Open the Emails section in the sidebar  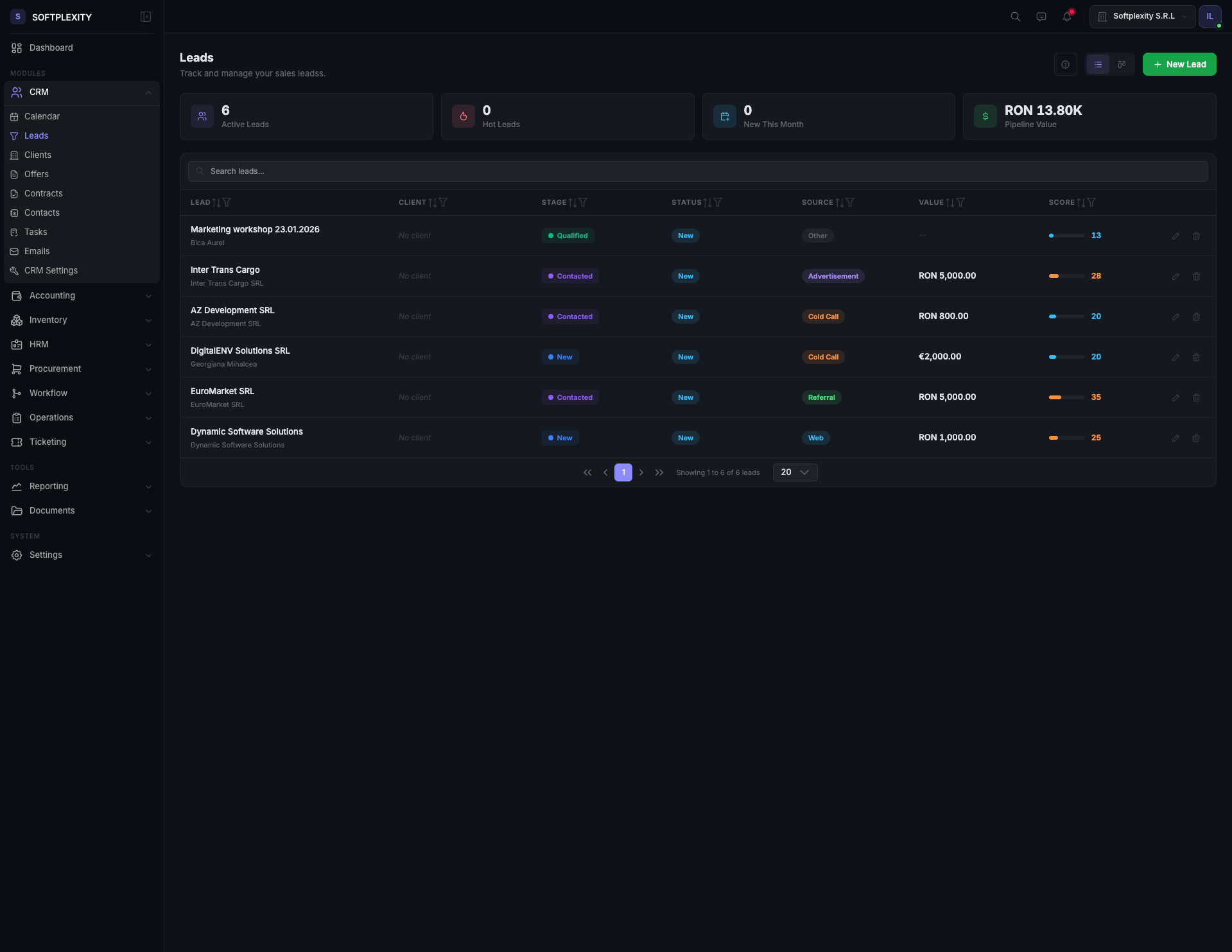[37, 251]
